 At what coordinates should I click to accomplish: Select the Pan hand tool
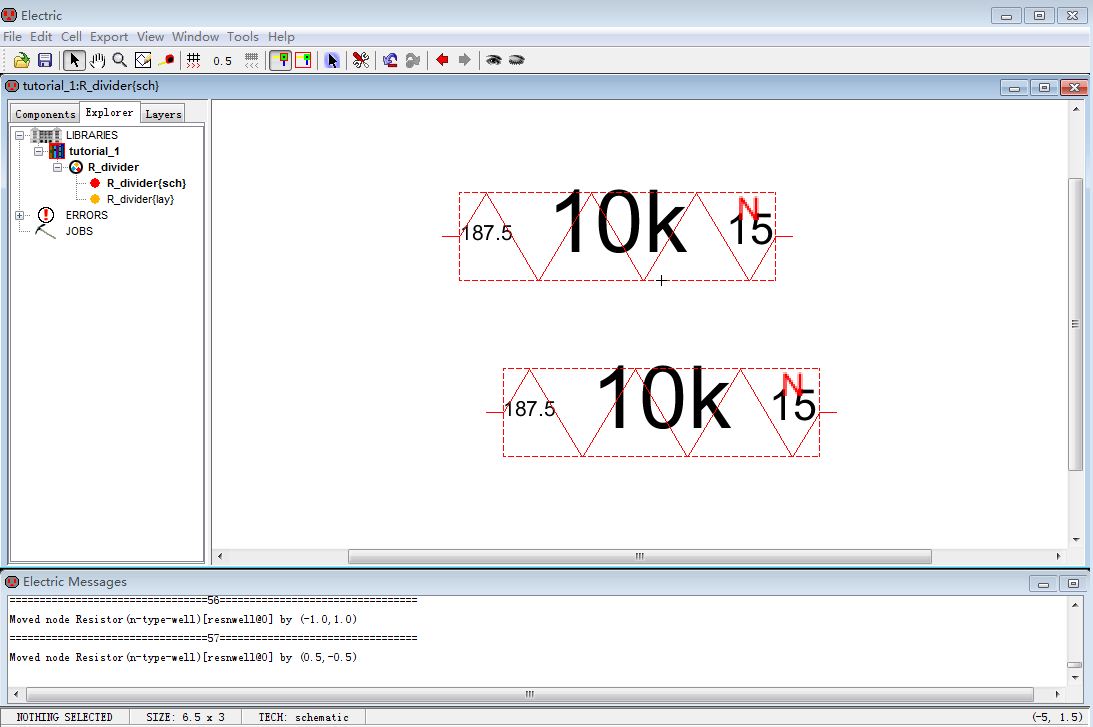point(98,60)
